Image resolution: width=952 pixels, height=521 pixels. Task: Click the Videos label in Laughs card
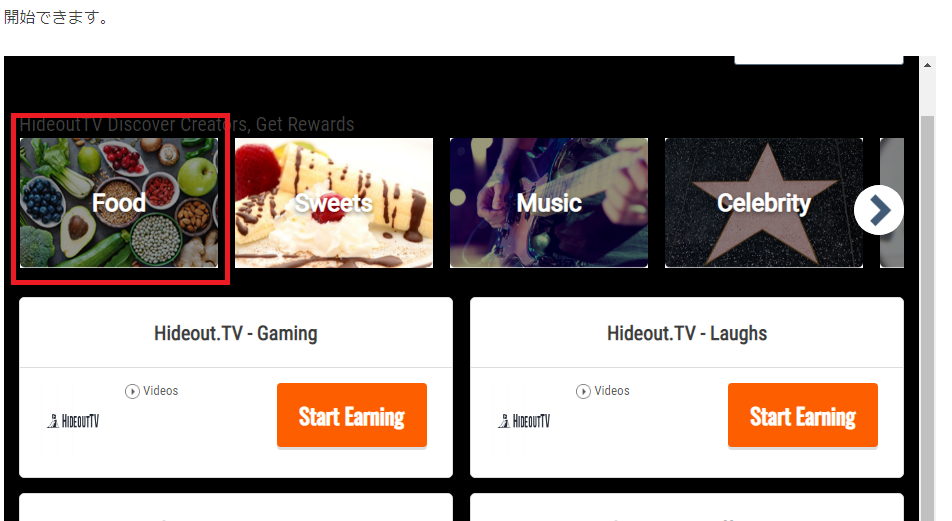coord(612,391)
